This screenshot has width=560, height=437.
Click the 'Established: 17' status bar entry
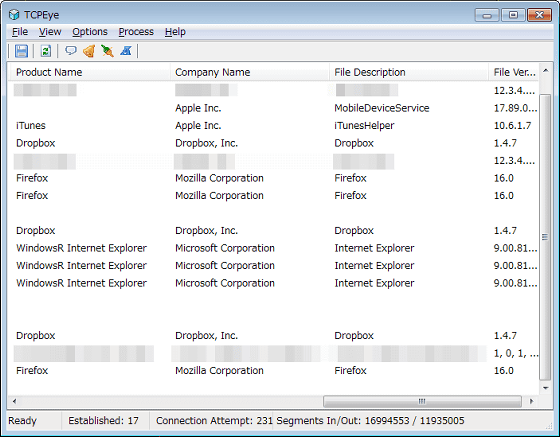click(x=103, y=421)
